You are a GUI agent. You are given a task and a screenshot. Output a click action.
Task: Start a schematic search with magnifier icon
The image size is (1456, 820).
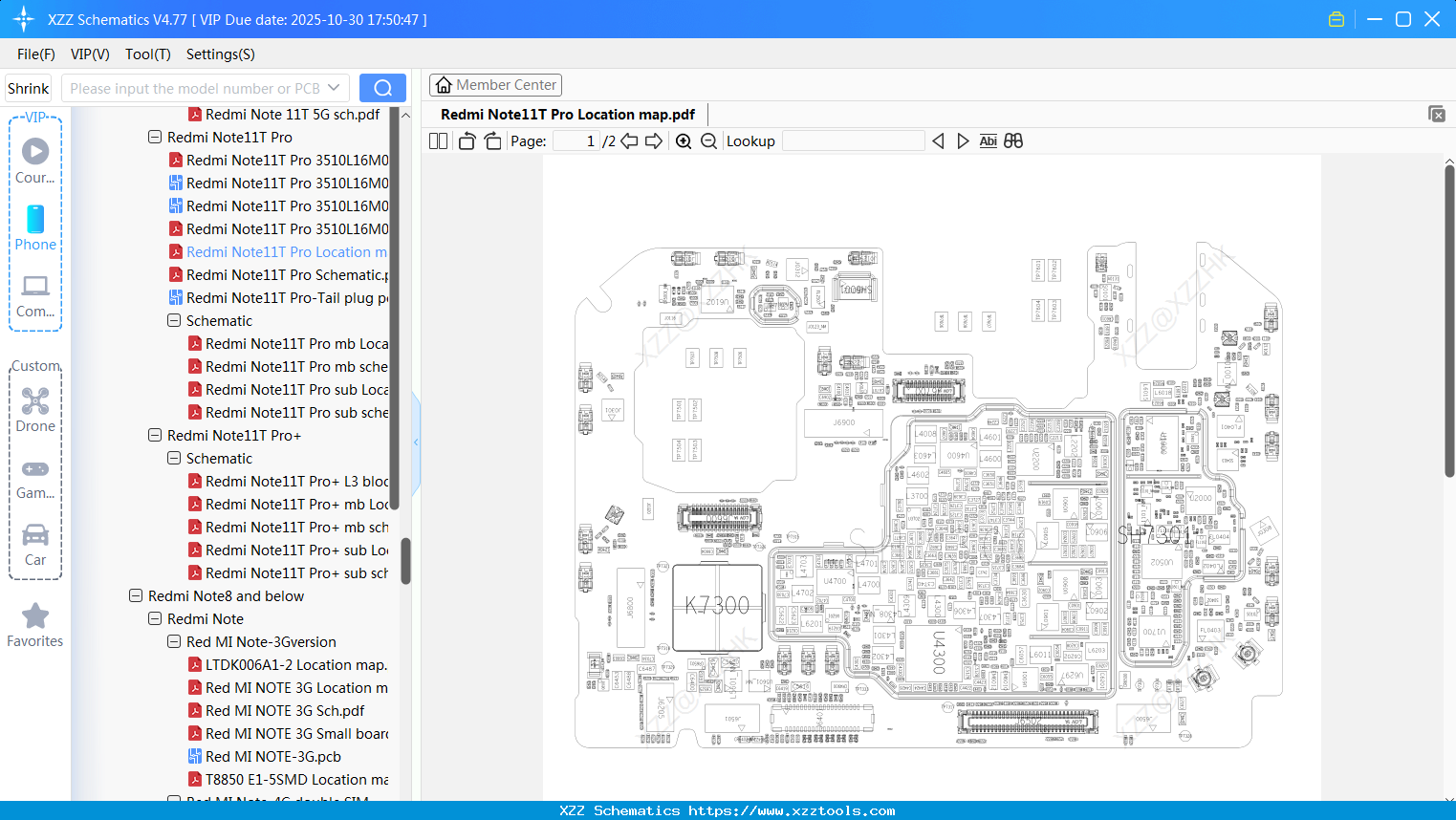(382, 87)
